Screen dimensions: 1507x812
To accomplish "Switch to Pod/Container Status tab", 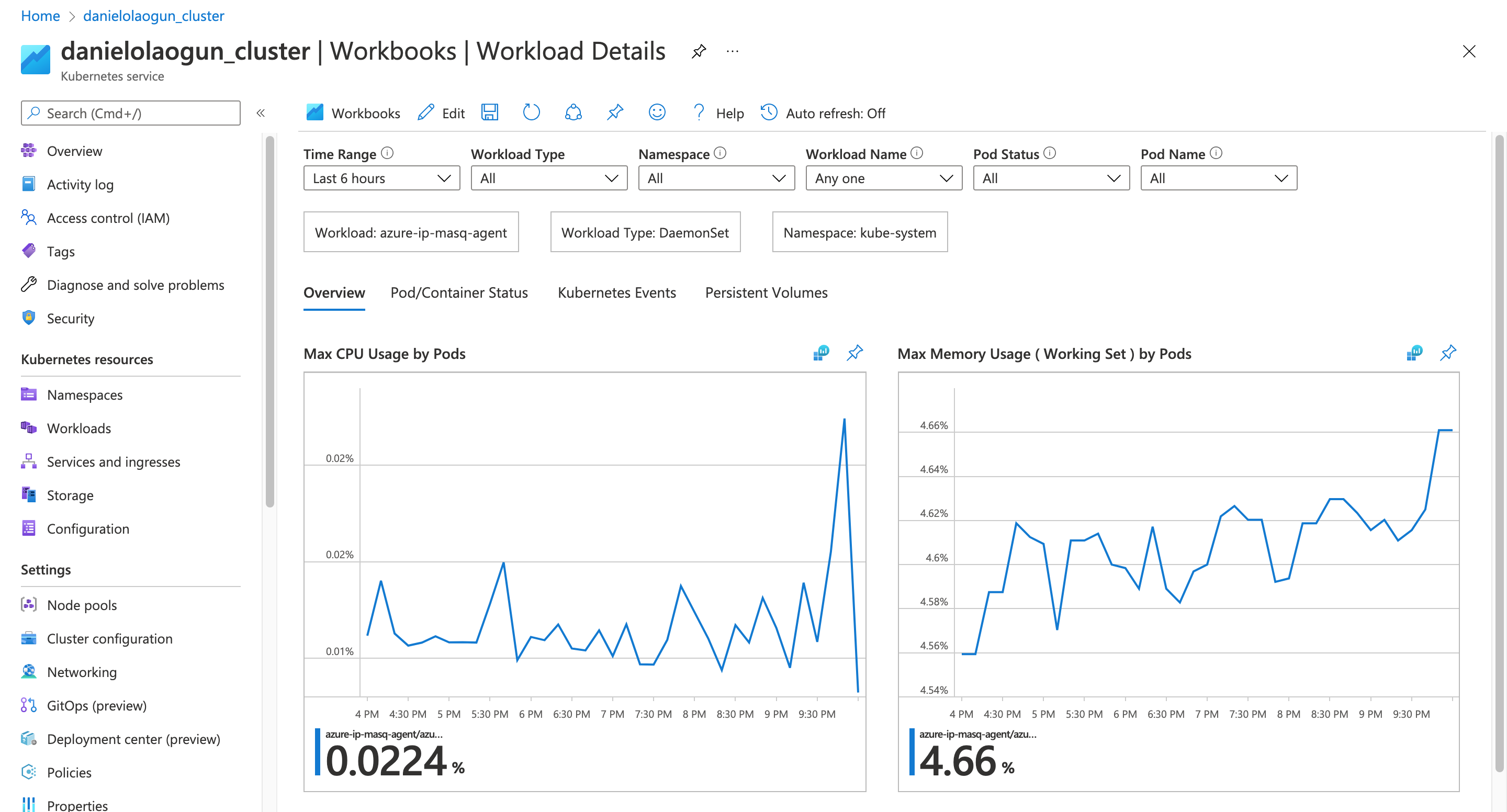I will pyautogui.click(x=459, y=292).
